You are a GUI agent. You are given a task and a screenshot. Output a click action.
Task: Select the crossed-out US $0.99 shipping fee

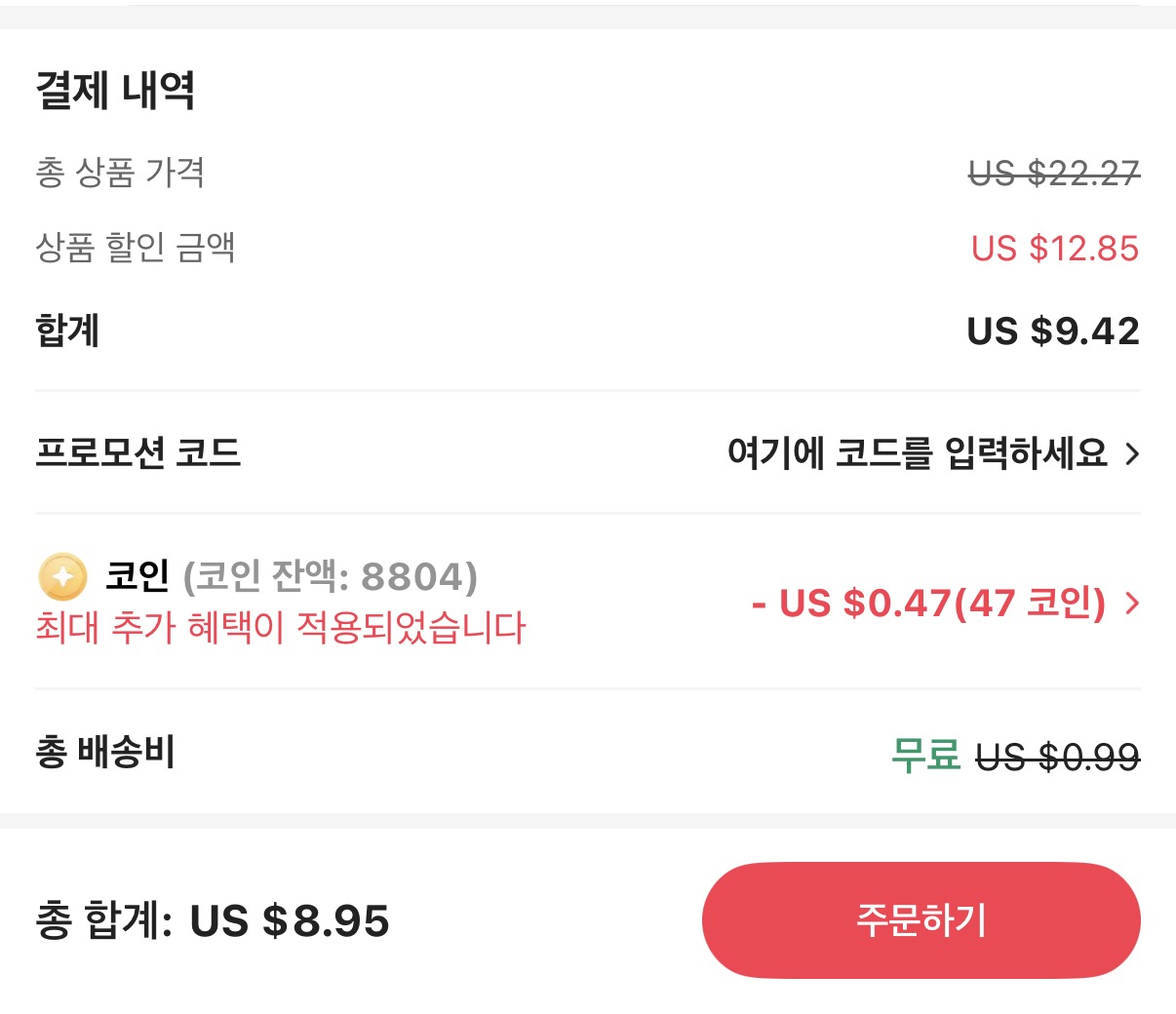pos(1058,755)
